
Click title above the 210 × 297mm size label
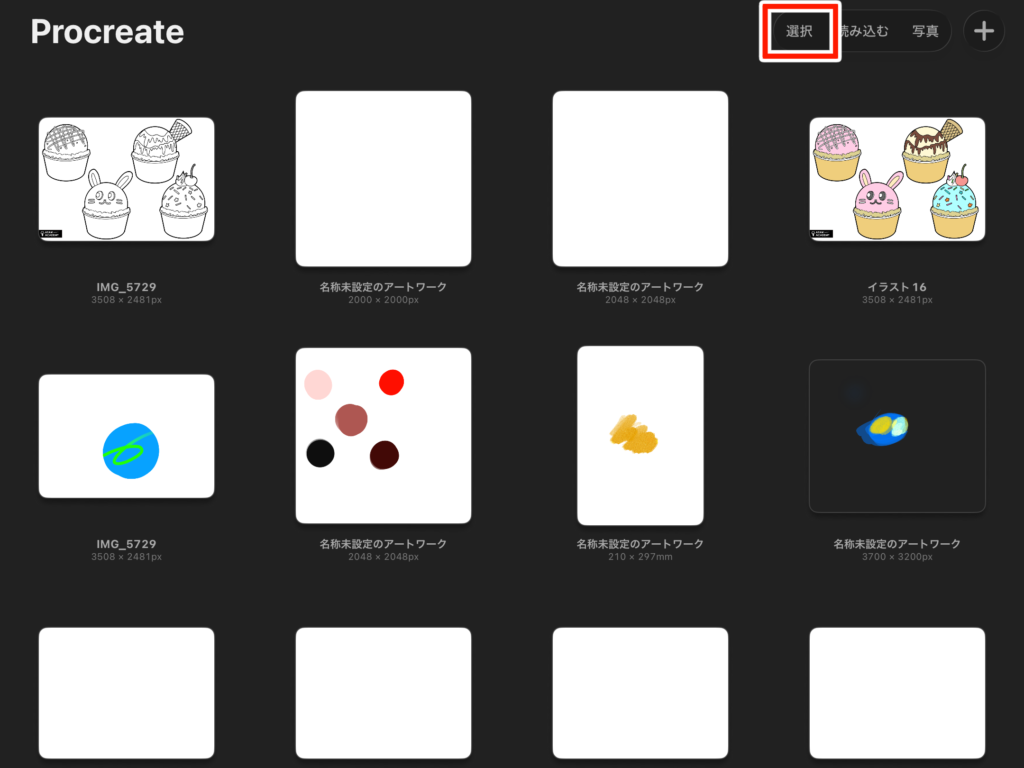click(x=640, y=544)
